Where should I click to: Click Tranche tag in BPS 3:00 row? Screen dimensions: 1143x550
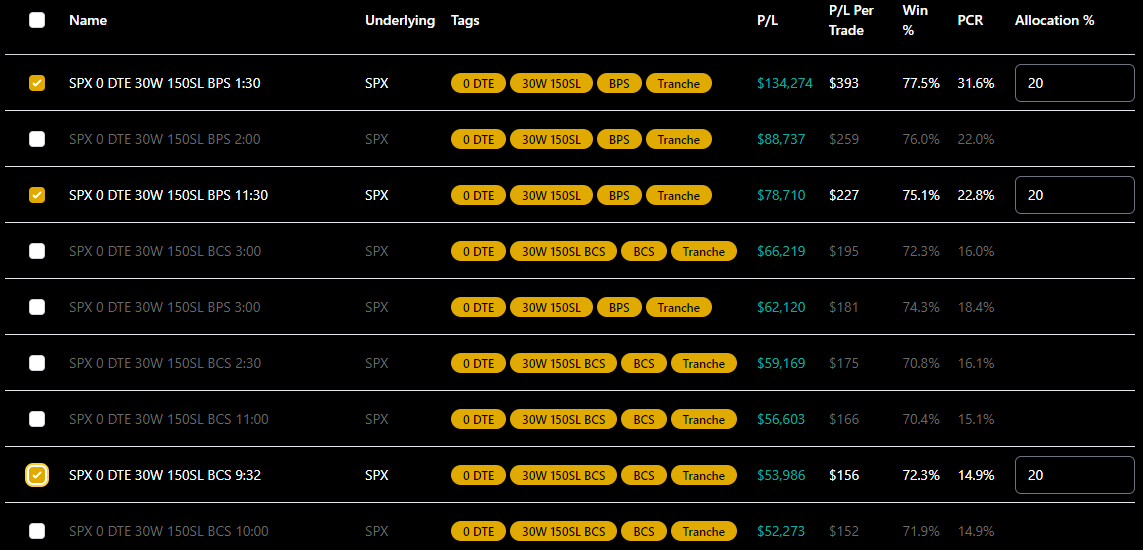click(x=679, y=307)
